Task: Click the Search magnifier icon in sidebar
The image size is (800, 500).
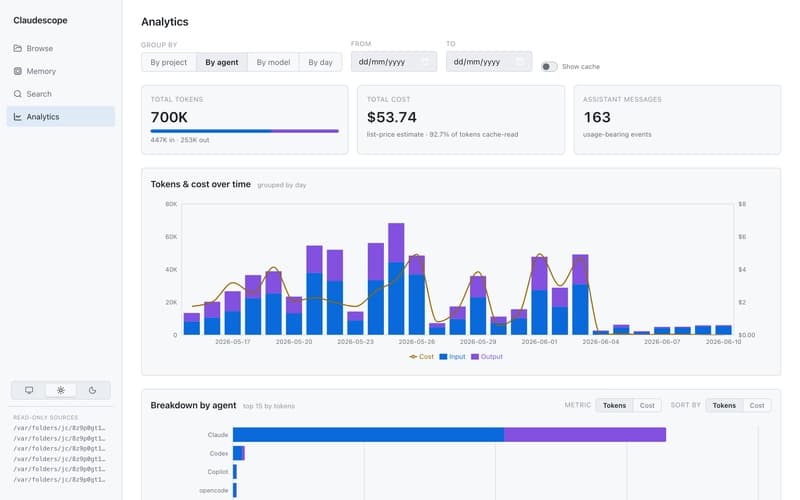Action: point(17,94)
